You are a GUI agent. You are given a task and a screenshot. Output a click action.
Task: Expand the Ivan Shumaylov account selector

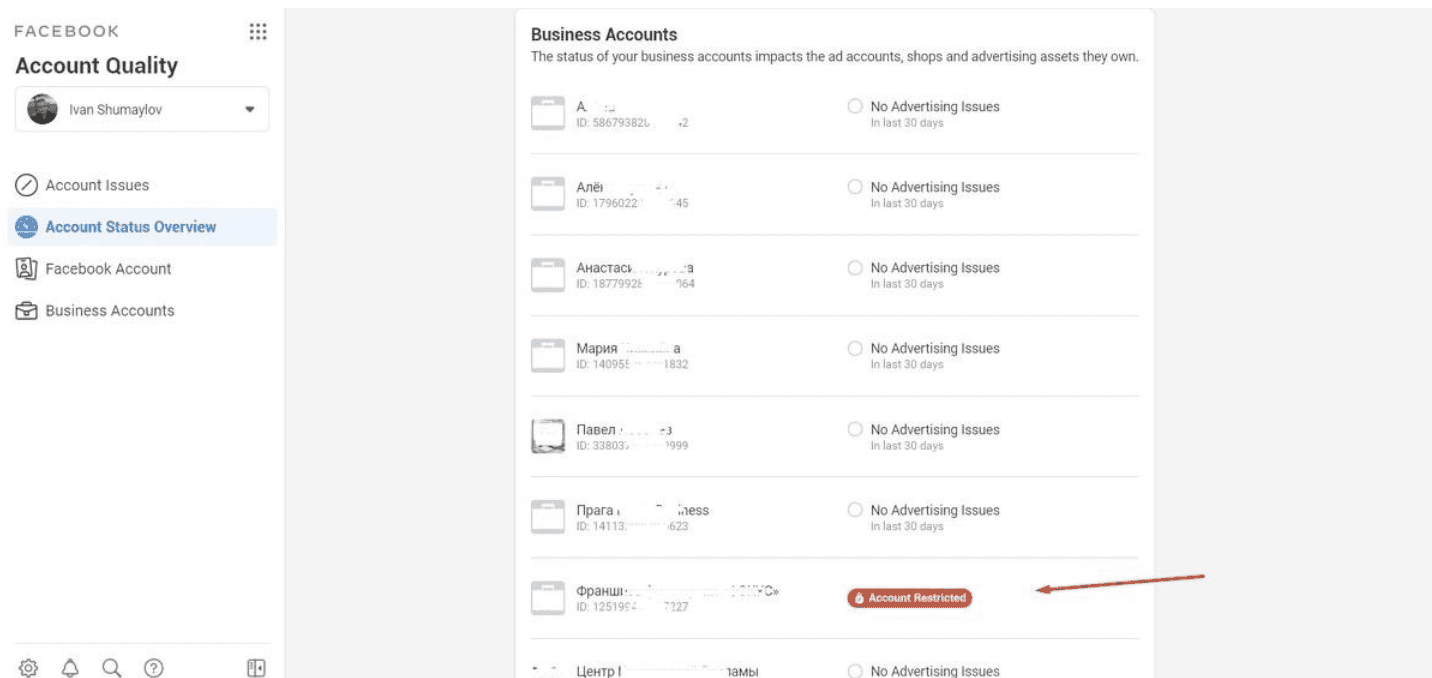coord(142,109)
